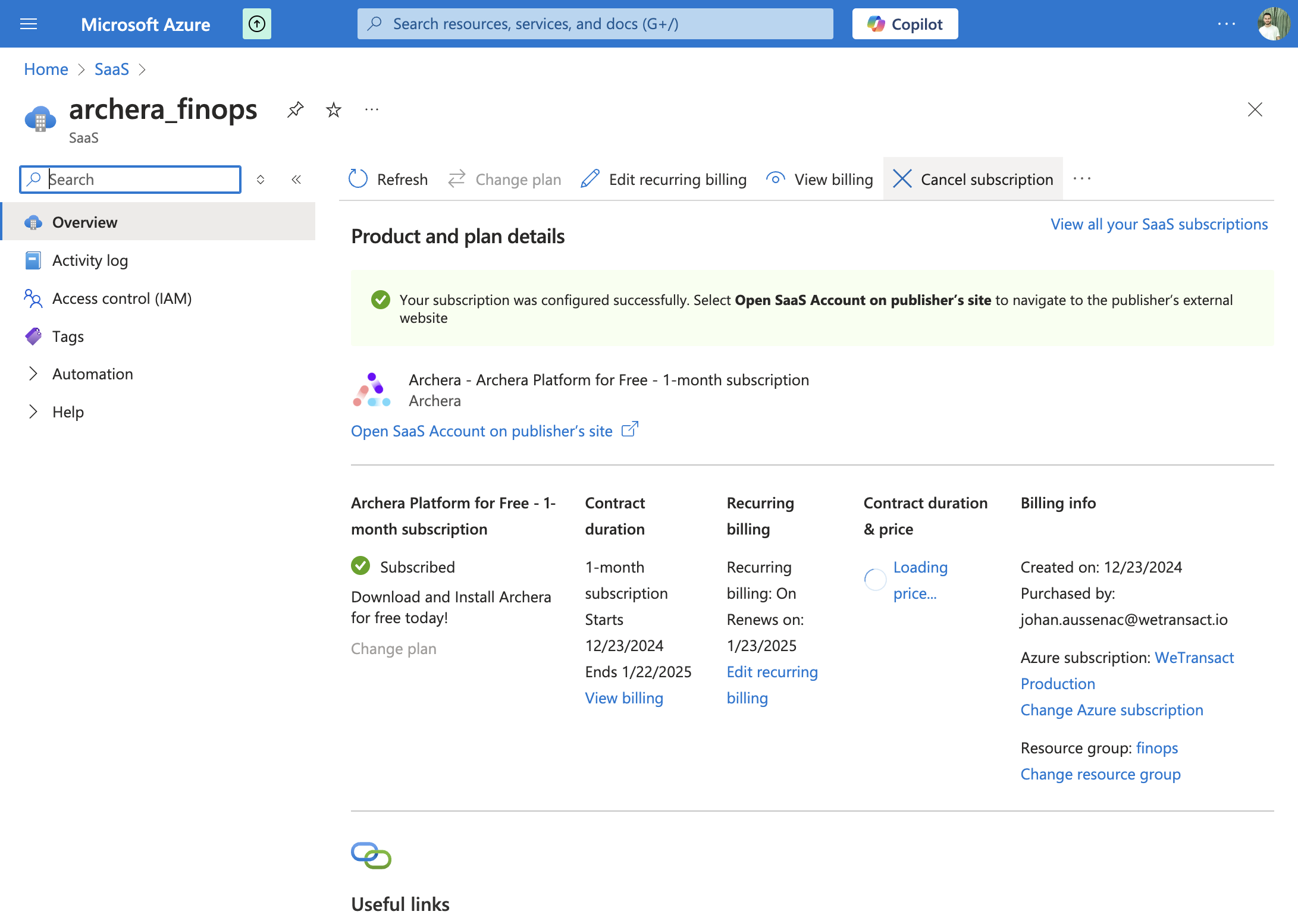Screen dimensions: 1298x924
Task: Add archera_finops to favorites with star
Action: point(334,109)
